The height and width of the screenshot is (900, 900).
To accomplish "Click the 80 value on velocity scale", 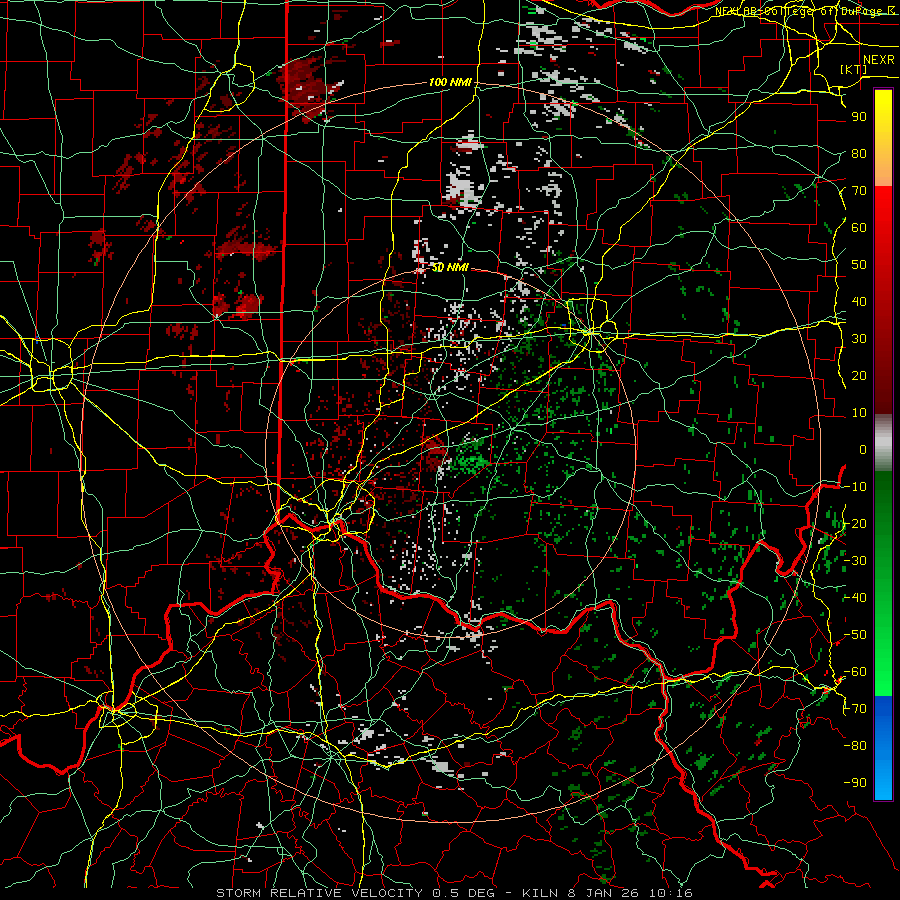I will tap(859, 154).
